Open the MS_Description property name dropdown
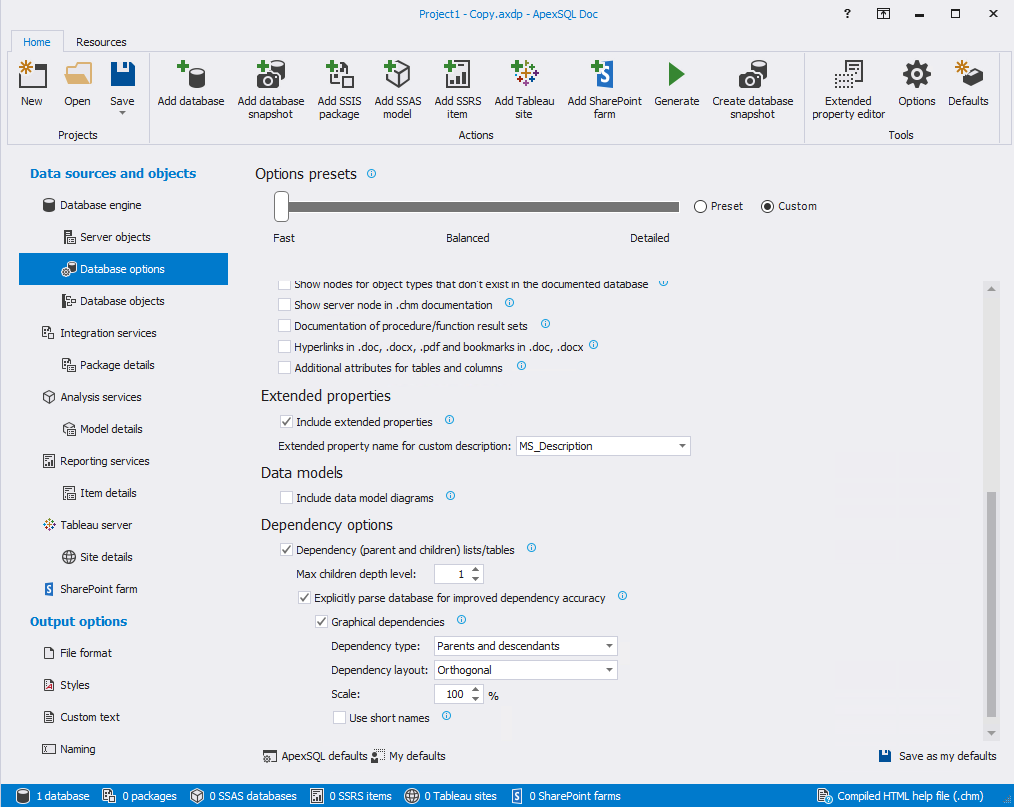The image size is (1014, 807). click(682, 446)
